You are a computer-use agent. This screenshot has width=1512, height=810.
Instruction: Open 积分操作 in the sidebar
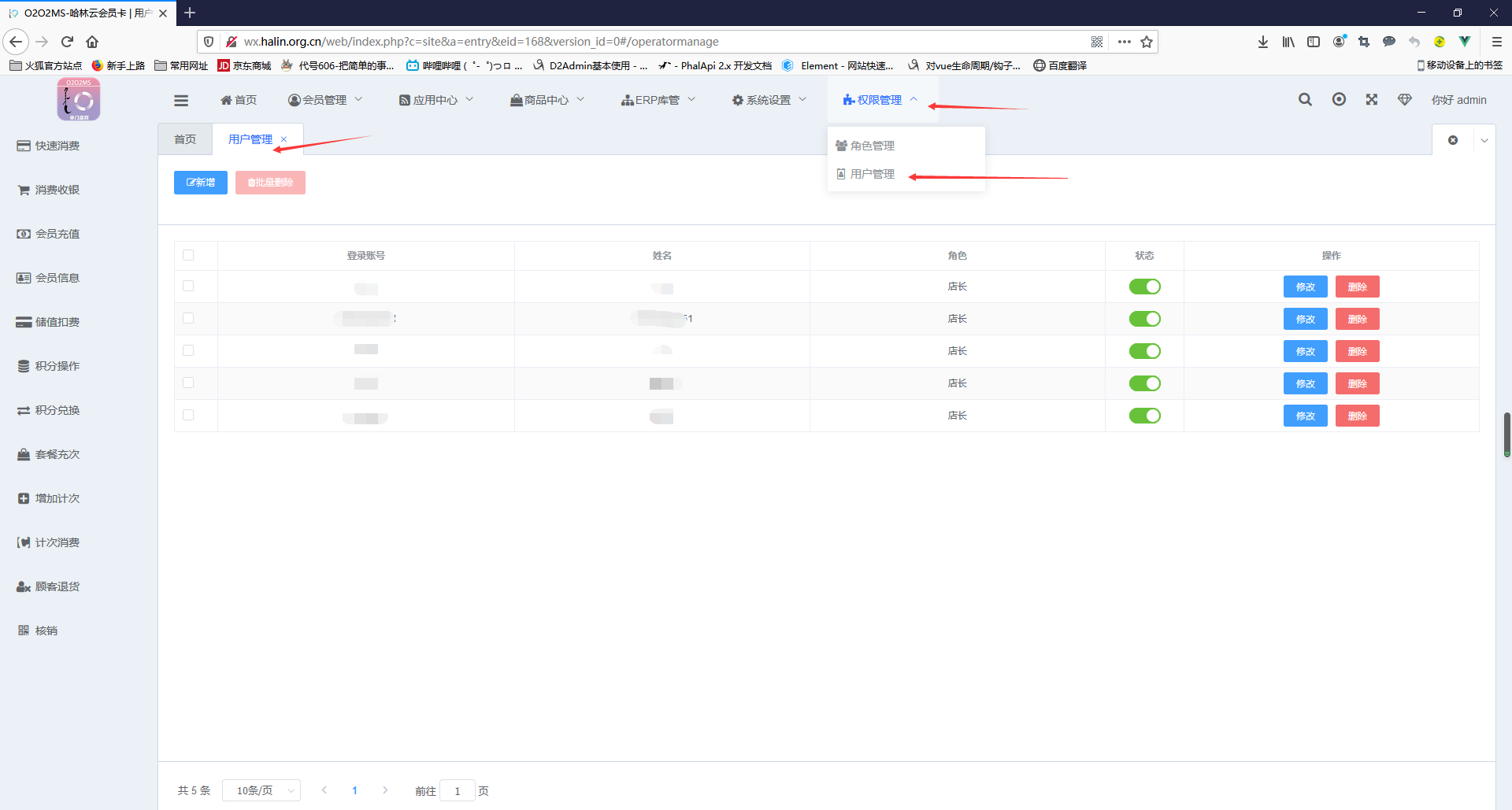point(49,366)
